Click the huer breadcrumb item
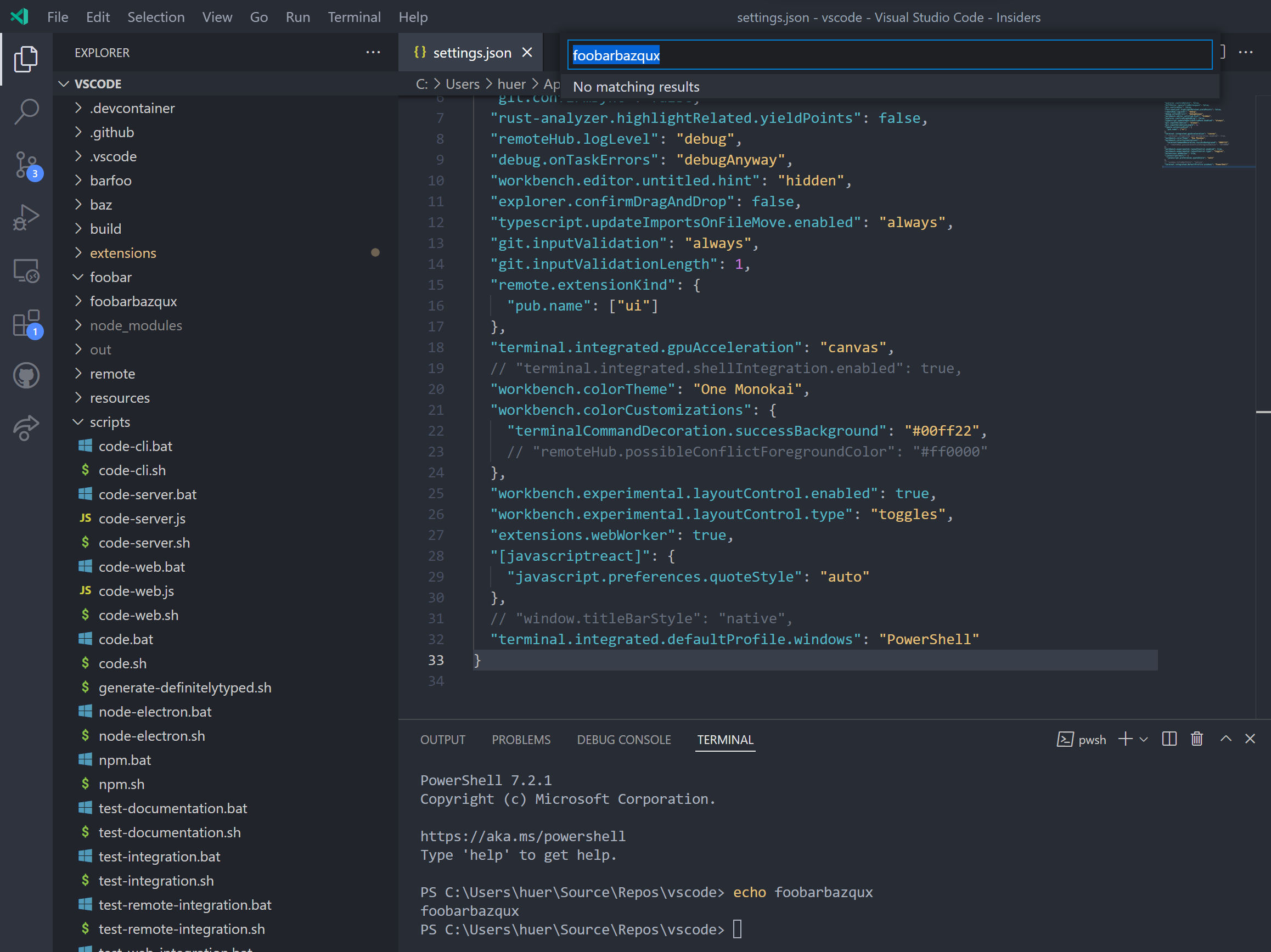1271x952 pixels. coord(511,83)
